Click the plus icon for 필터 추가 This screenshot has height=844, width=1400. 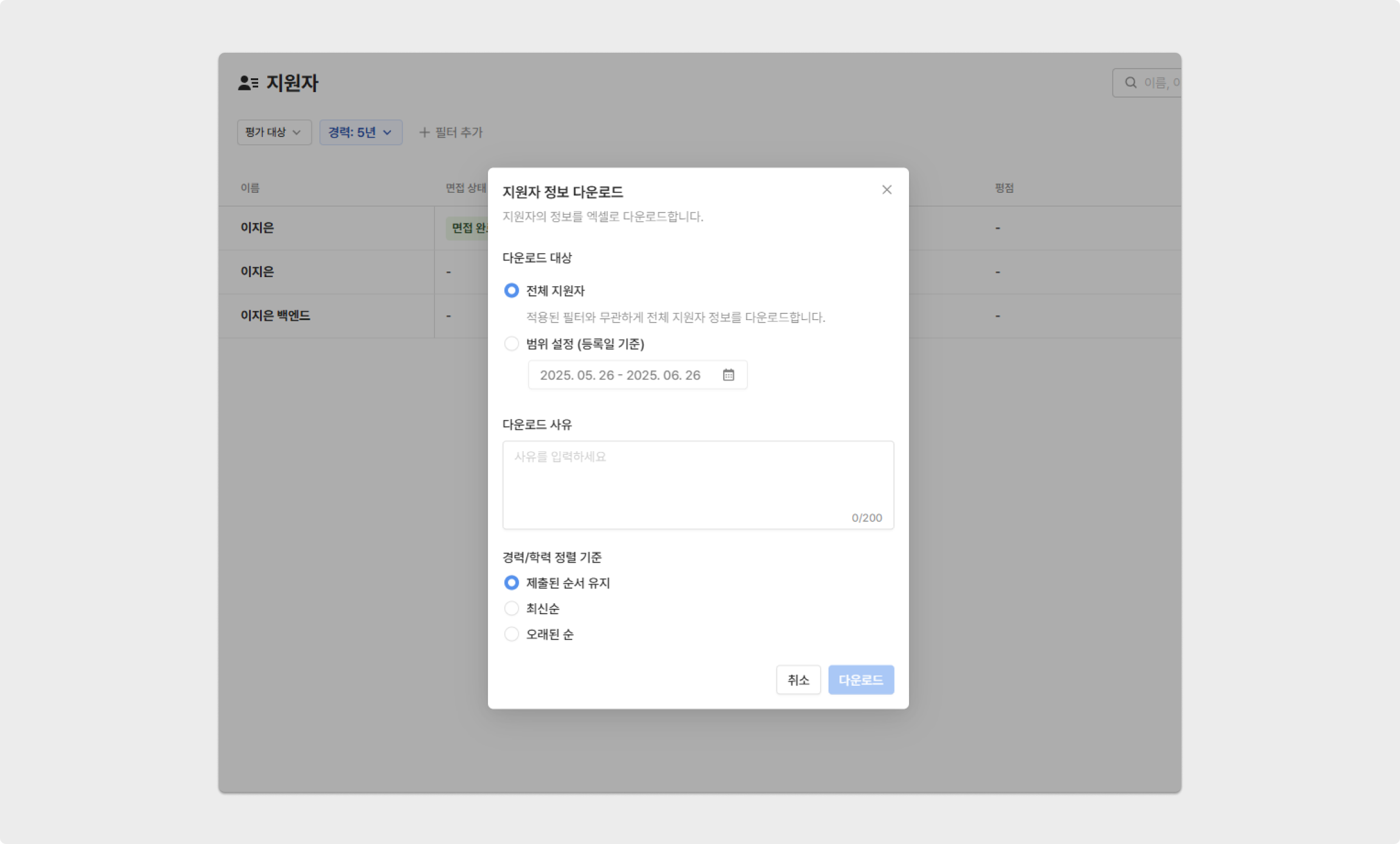[x=424, y=132]
